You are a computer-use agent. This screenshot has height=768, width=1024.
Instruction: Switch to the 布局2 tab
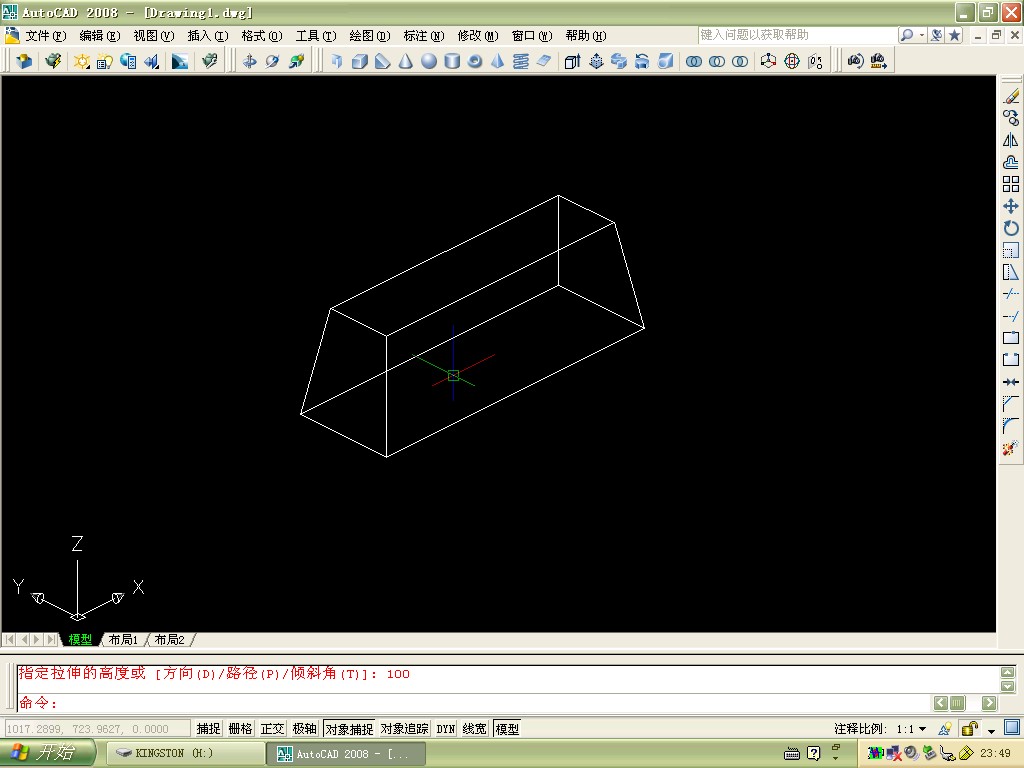coord(170,640)
